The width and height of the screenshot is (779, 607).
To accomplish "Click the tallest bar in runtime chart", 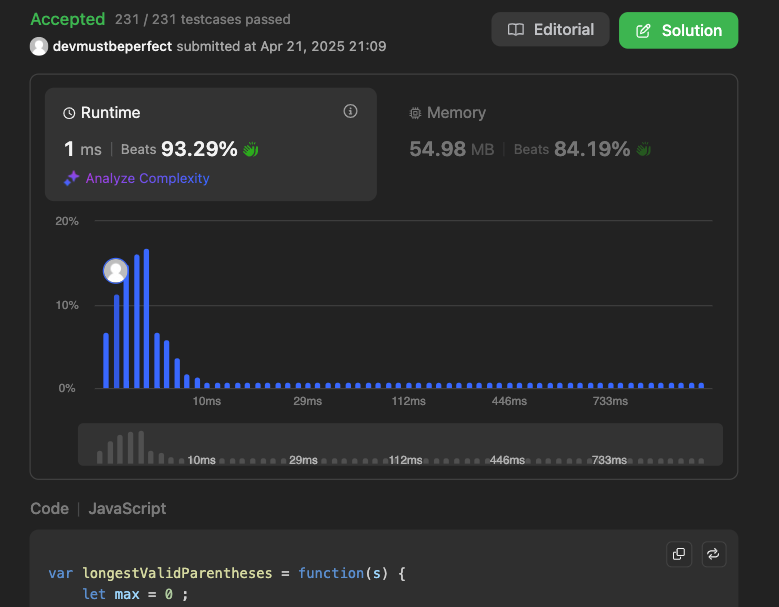I will tap(146, 318).
